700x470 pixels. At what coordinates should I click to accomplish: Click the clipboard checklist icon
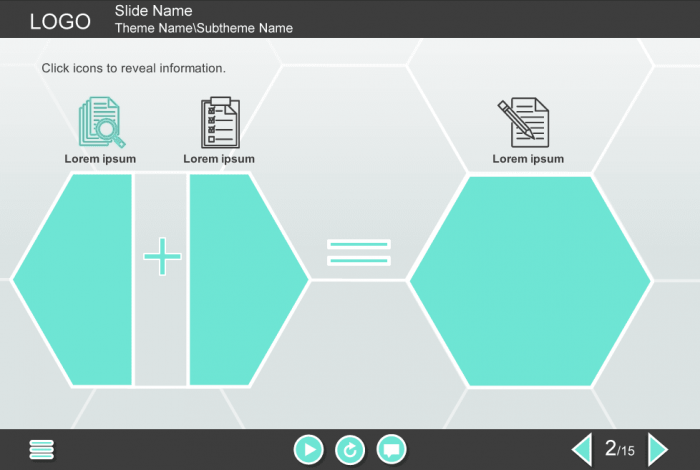coord(220,122)
